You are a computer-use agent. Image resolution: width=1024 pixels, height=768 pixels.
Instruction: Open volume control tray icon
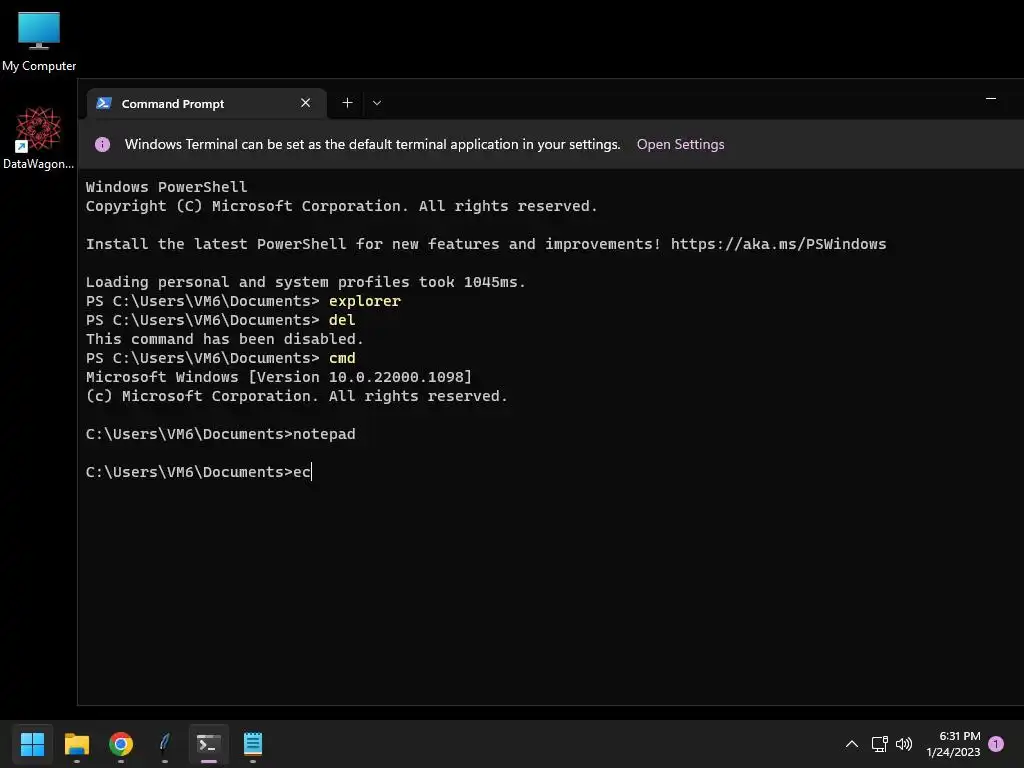point(904,744)
